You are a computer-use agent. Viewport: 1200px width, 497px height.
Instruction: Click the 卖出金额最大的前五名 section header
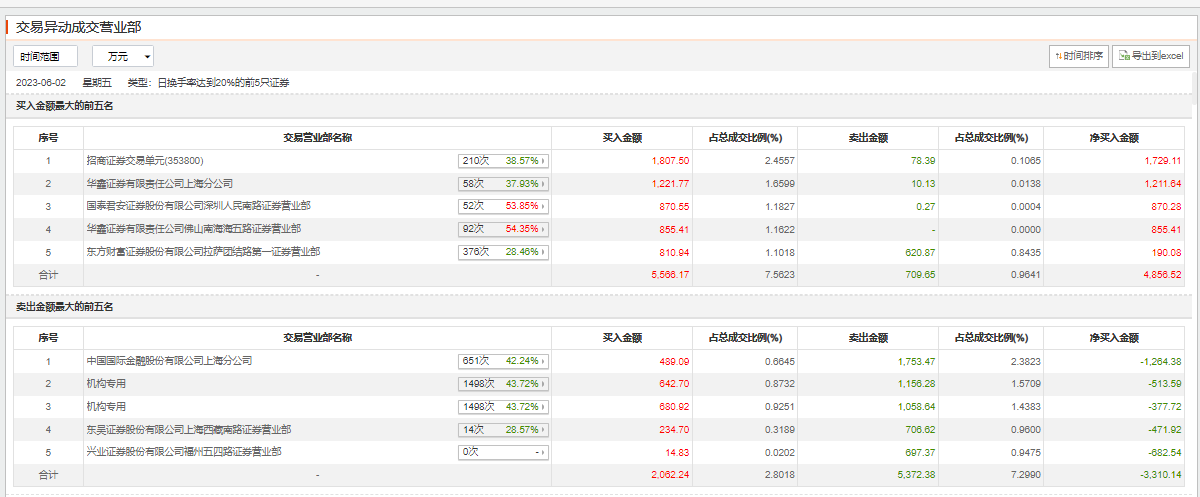tap(65, 307)
